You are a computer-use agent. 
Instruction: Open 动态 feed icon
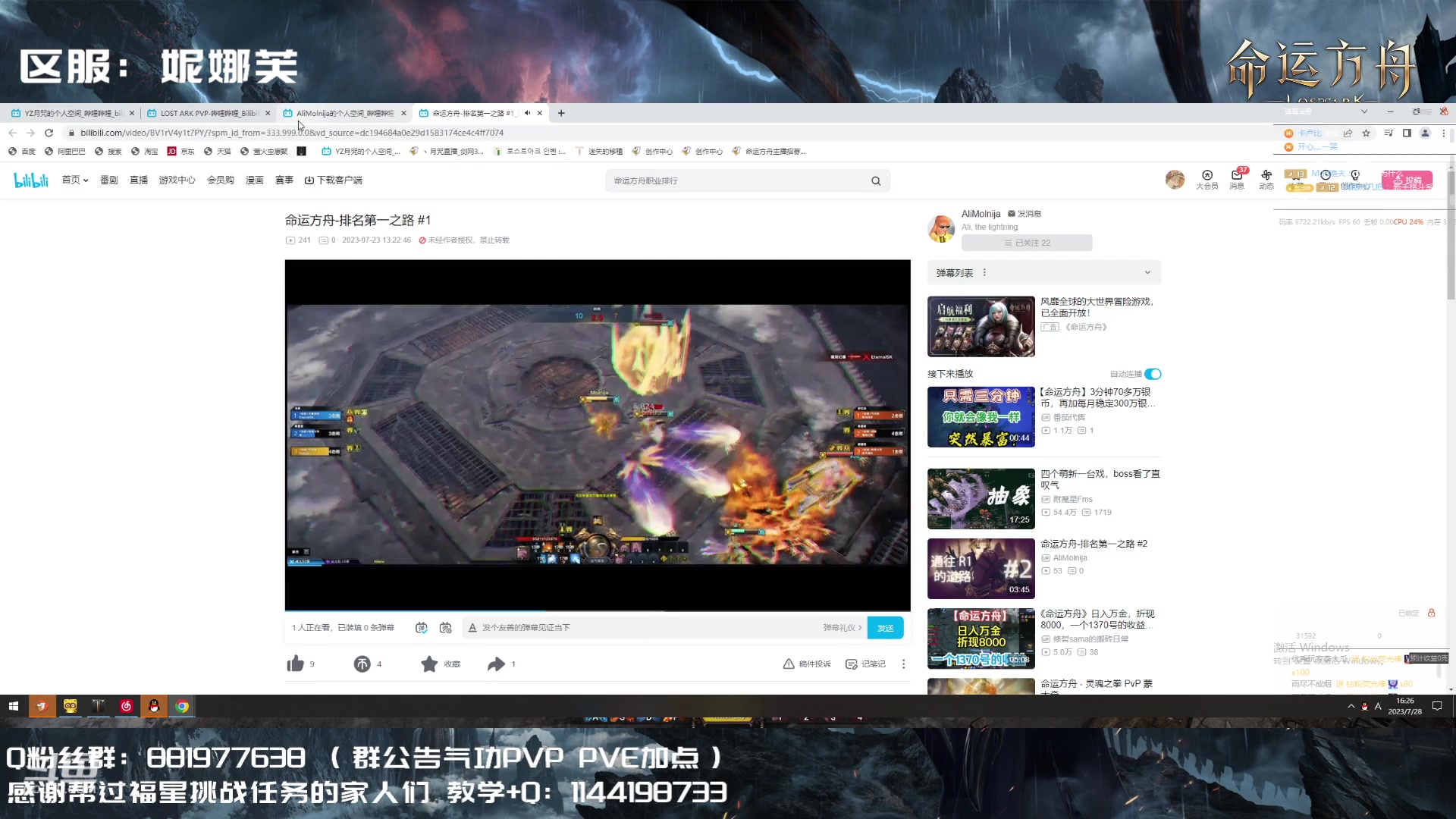[1266, 180]
